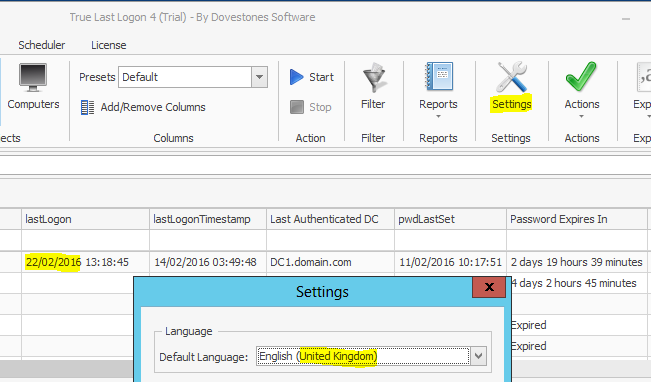The height and width of the screenshot is (382, 651).
Task: Open Settings wrench and screwdriver icon
Action: pos(512,77)
